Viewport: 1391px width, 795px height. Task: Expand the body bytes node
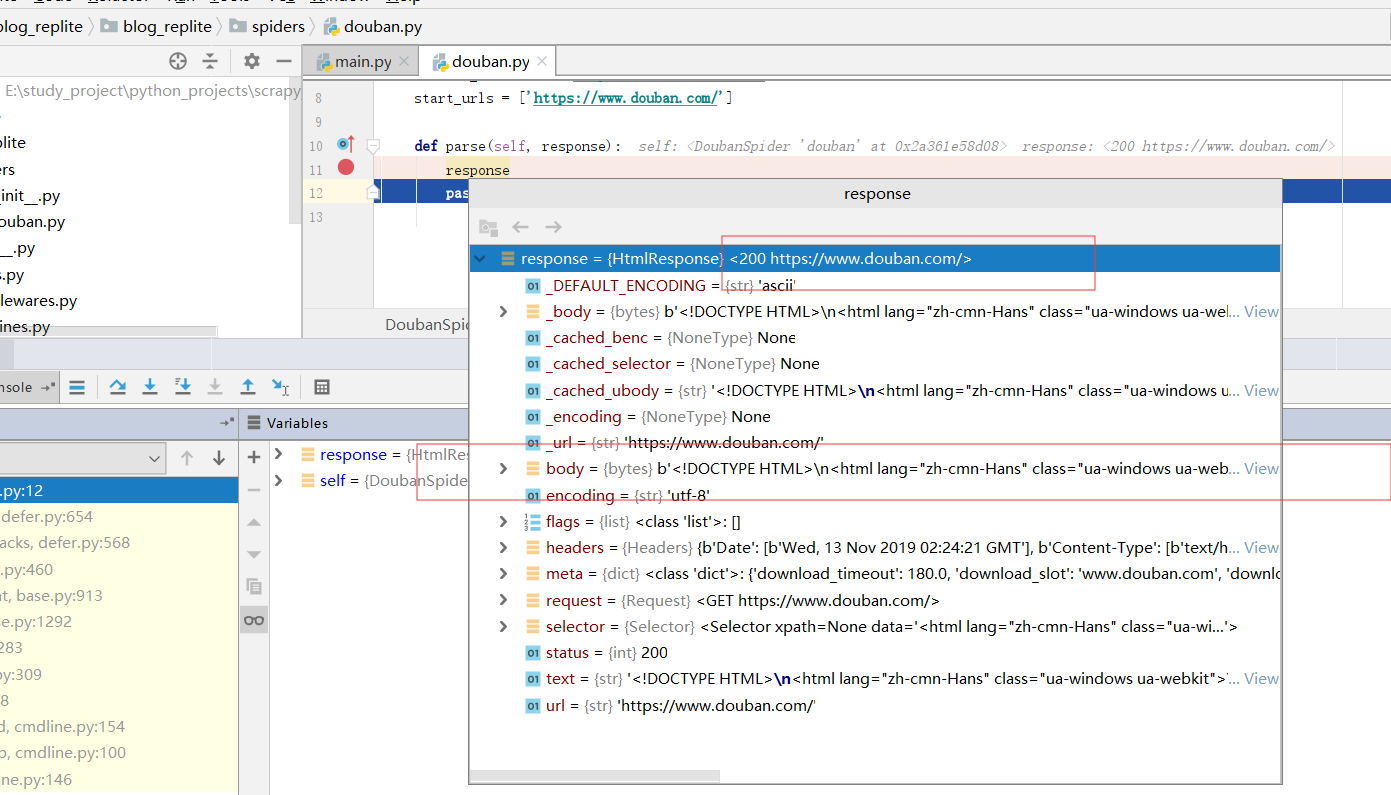[x=504, y=469]
